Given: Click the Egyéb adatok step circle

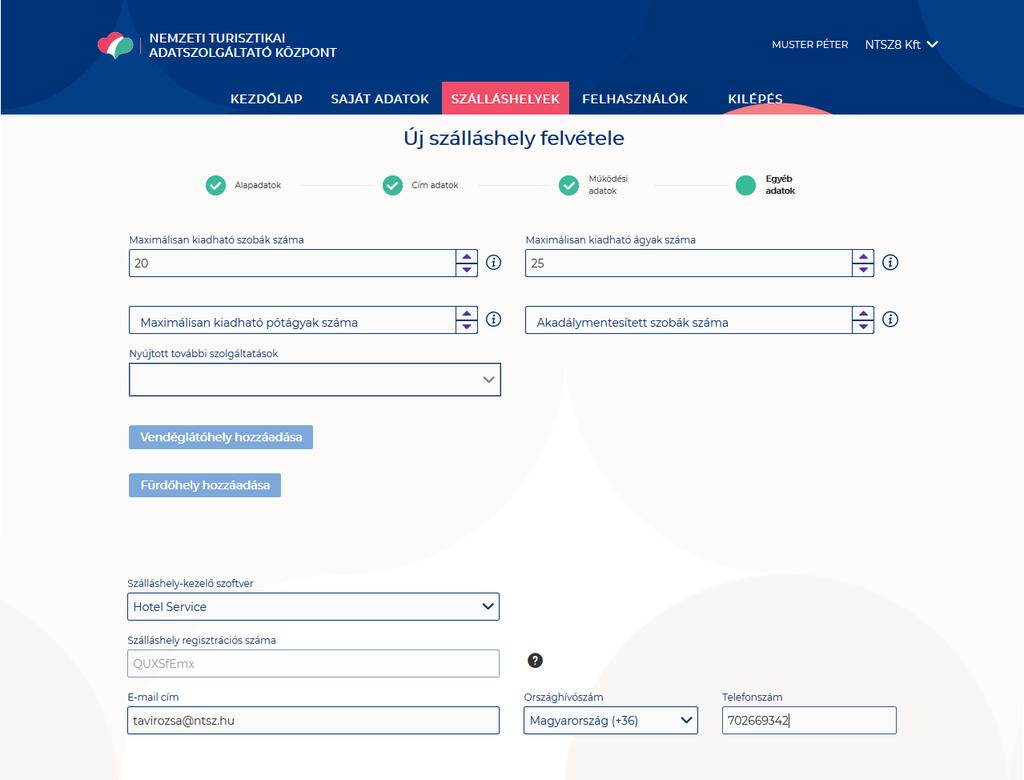Looking at the screenshot, I should tap(746, 186).
